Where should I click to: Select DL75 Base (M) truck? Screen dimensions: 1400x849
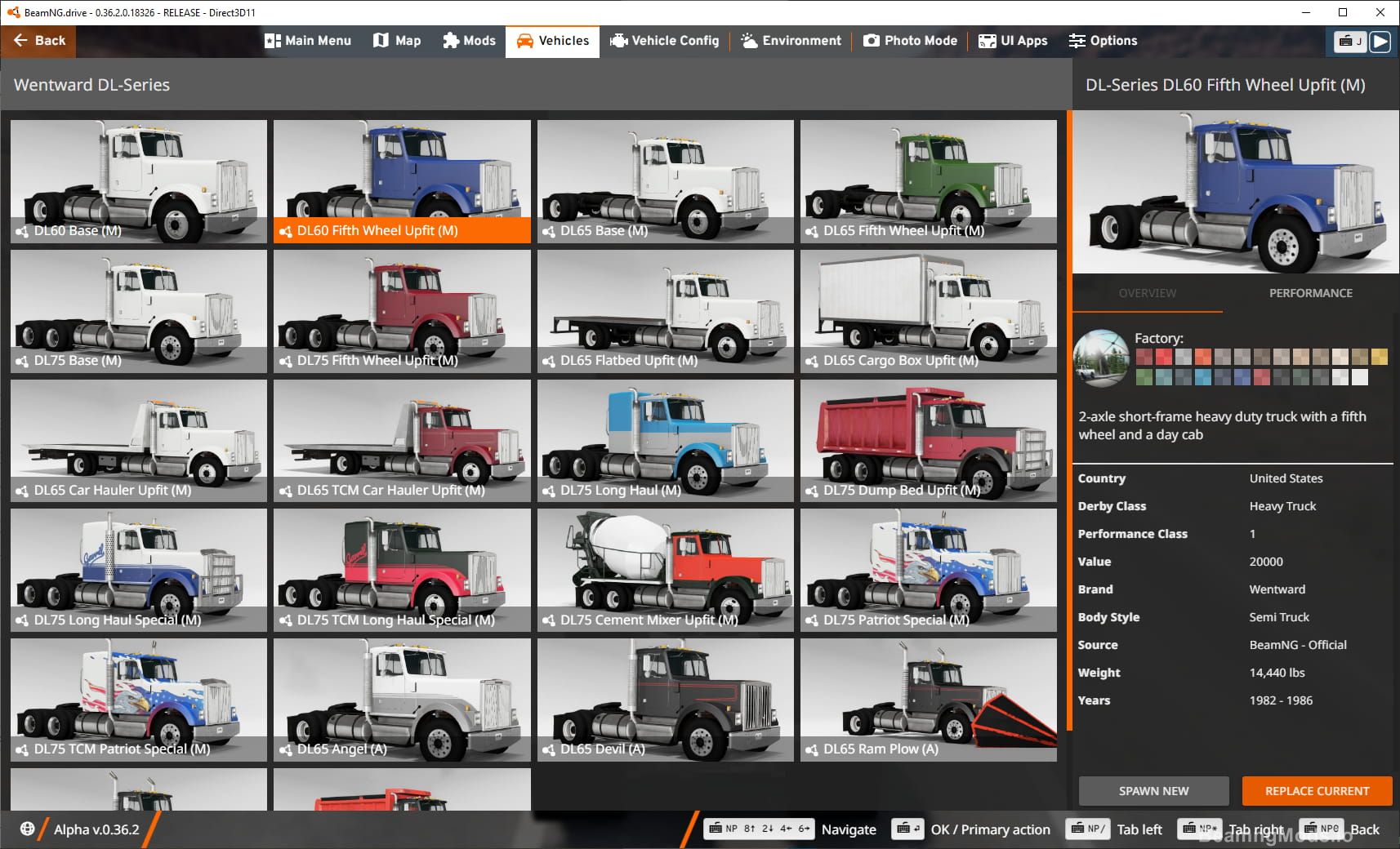(x=139, y=311)
